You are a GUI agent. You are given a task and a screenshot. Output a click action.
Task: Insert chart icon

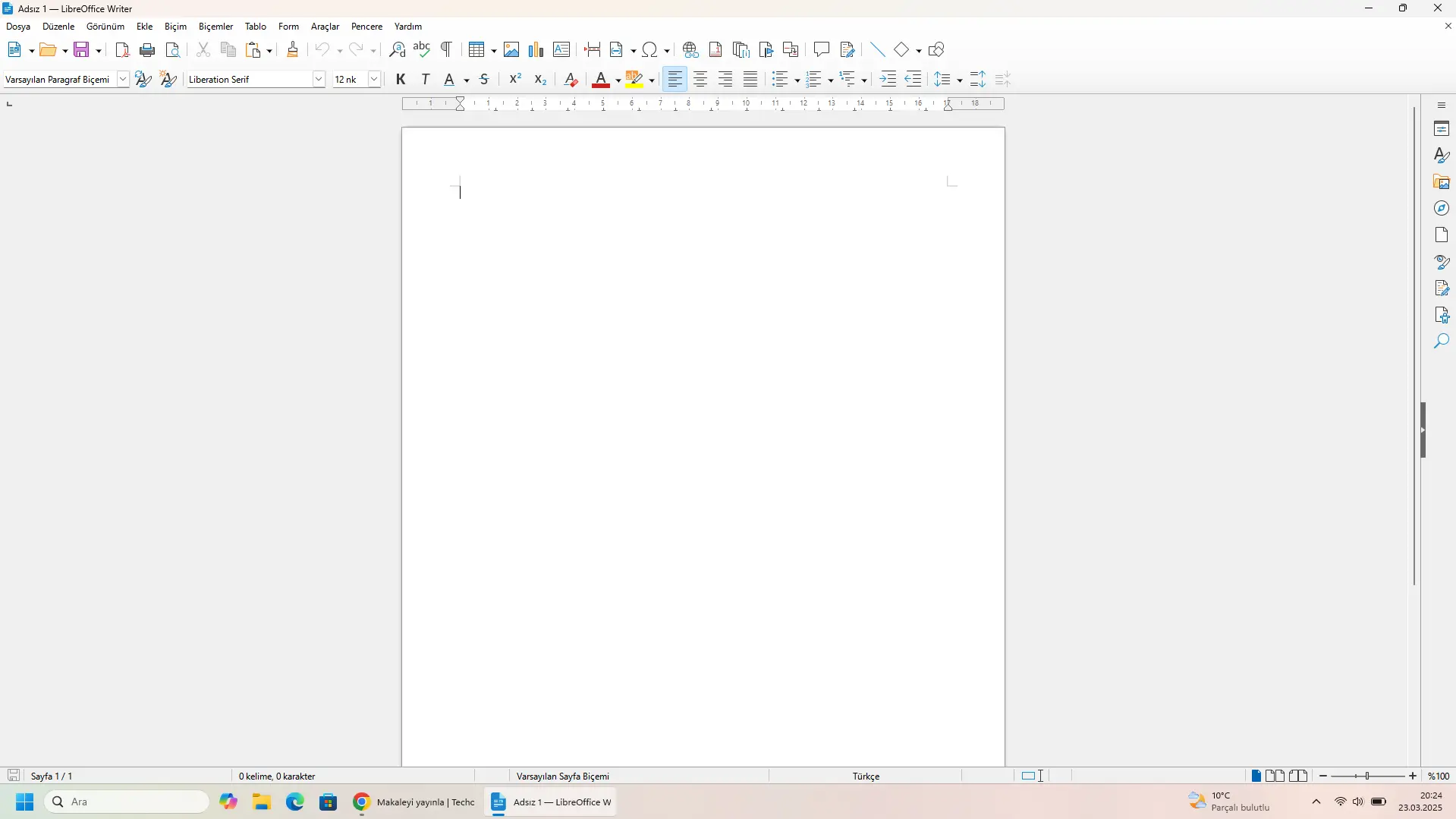coord(536,50)
